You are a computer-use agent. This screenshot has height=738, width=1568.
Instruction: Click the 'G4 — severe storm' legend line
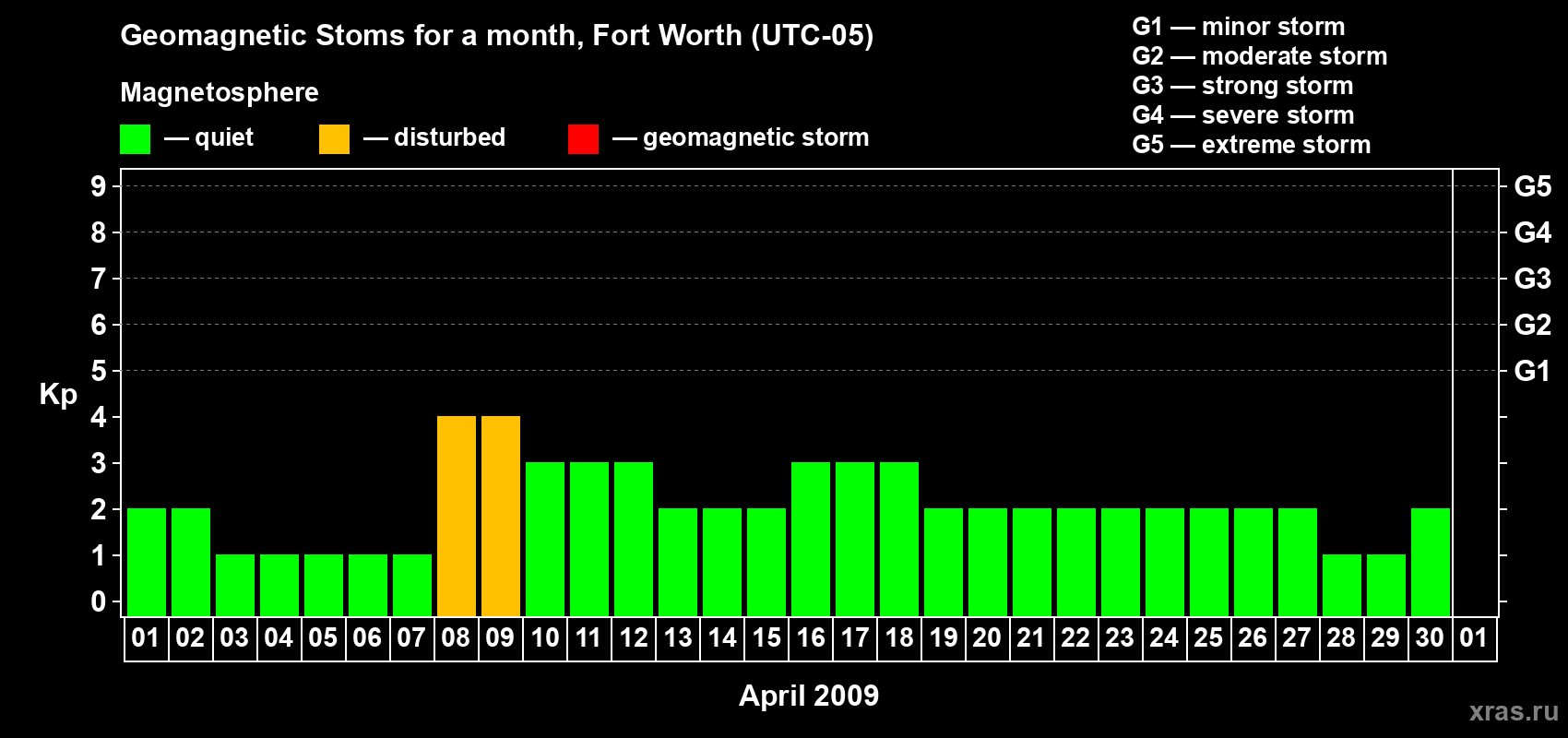[x=1243, y=114]
